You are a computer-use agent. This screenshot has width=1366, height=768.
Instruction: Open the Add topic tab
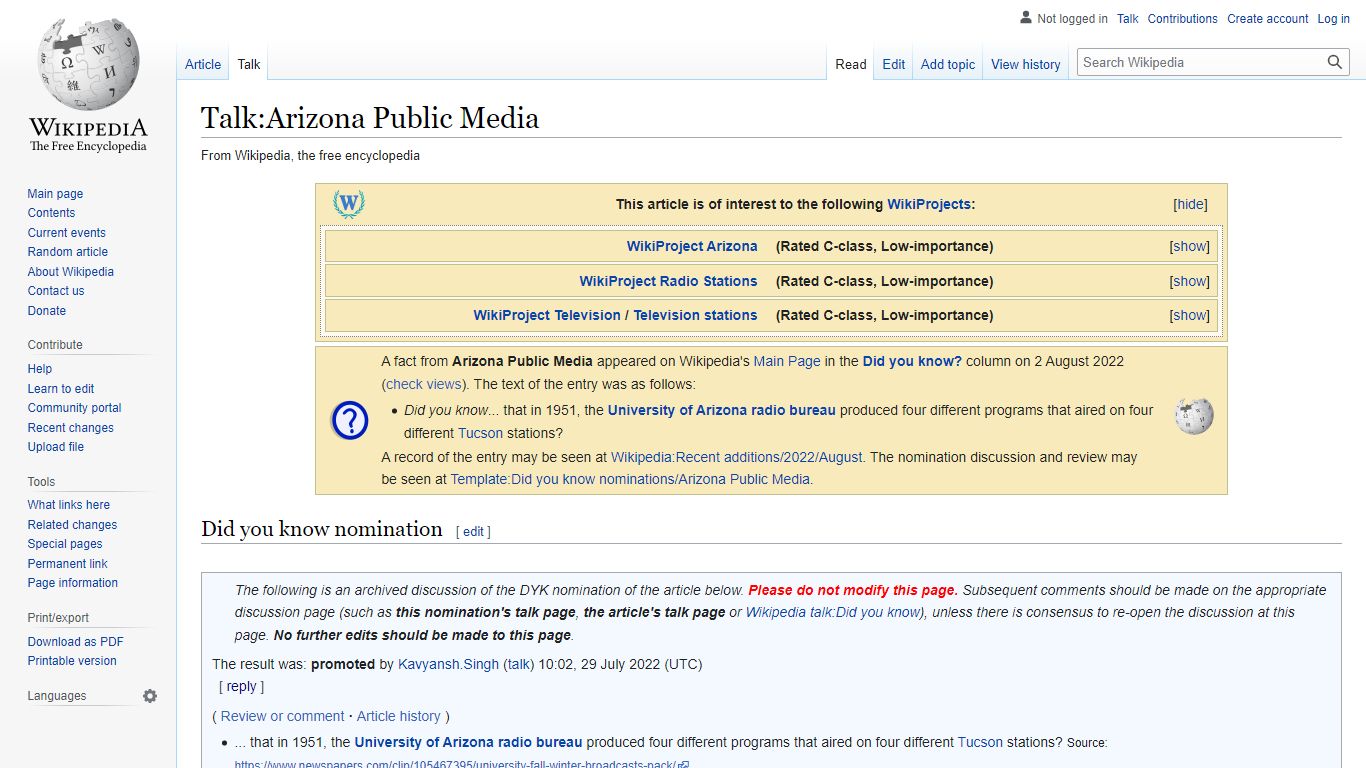click(948, 64)
